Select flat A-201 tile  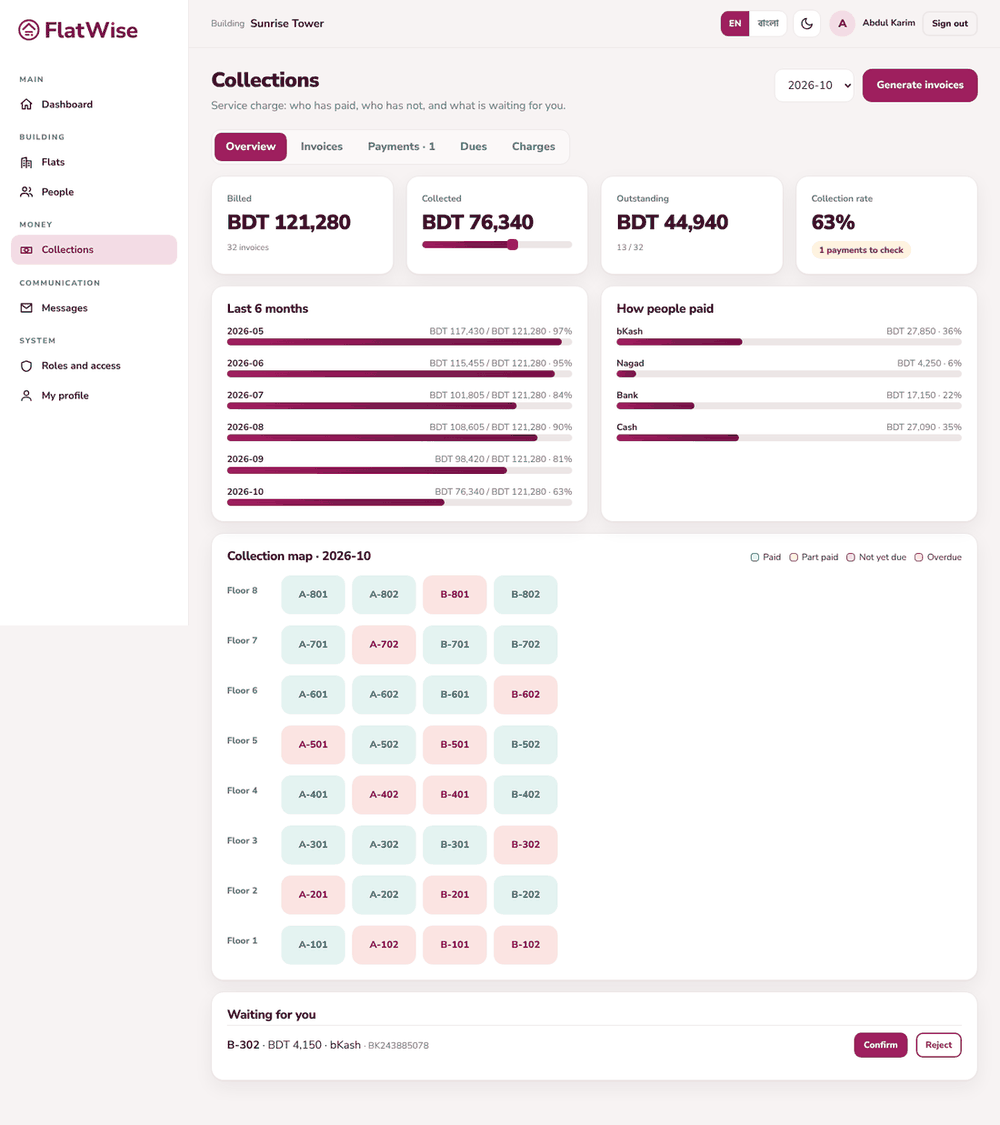(x=313, y=895)
